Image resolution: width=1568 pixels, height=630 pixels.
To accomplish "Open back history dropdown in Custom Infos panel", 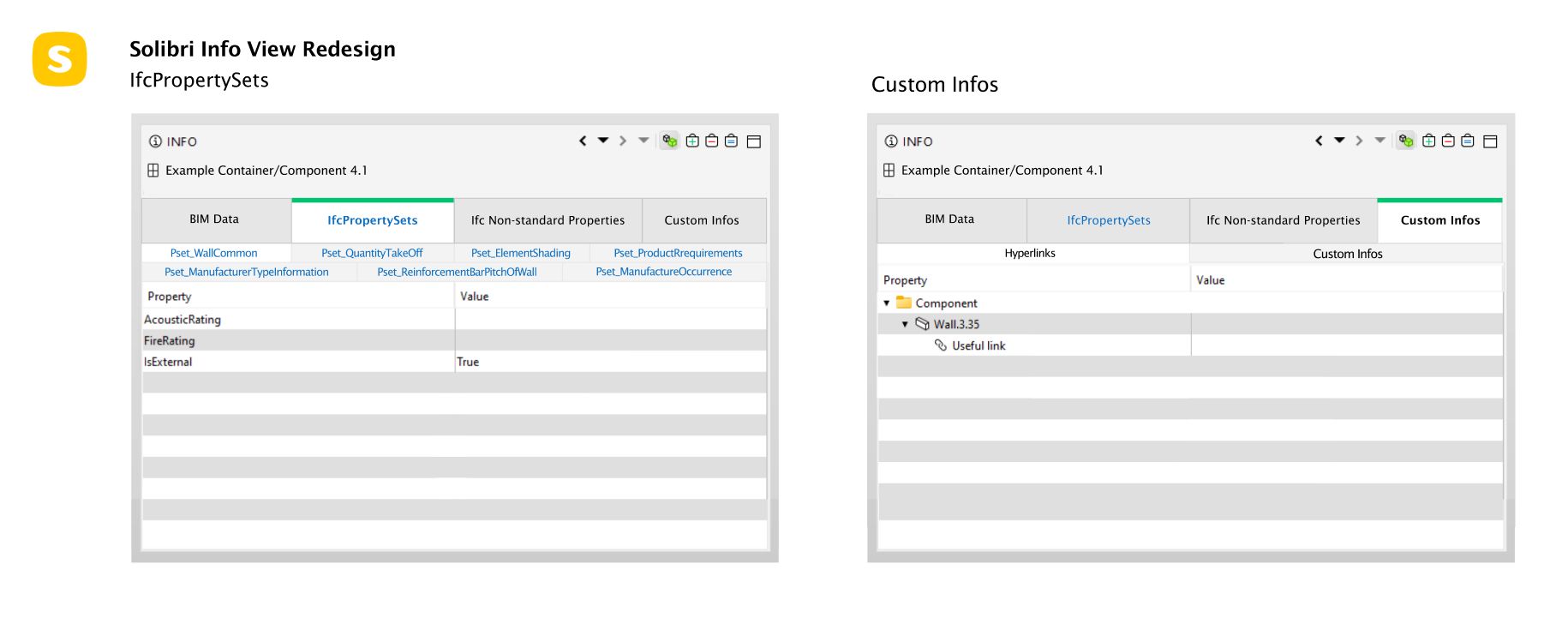I will [1339, 140].
